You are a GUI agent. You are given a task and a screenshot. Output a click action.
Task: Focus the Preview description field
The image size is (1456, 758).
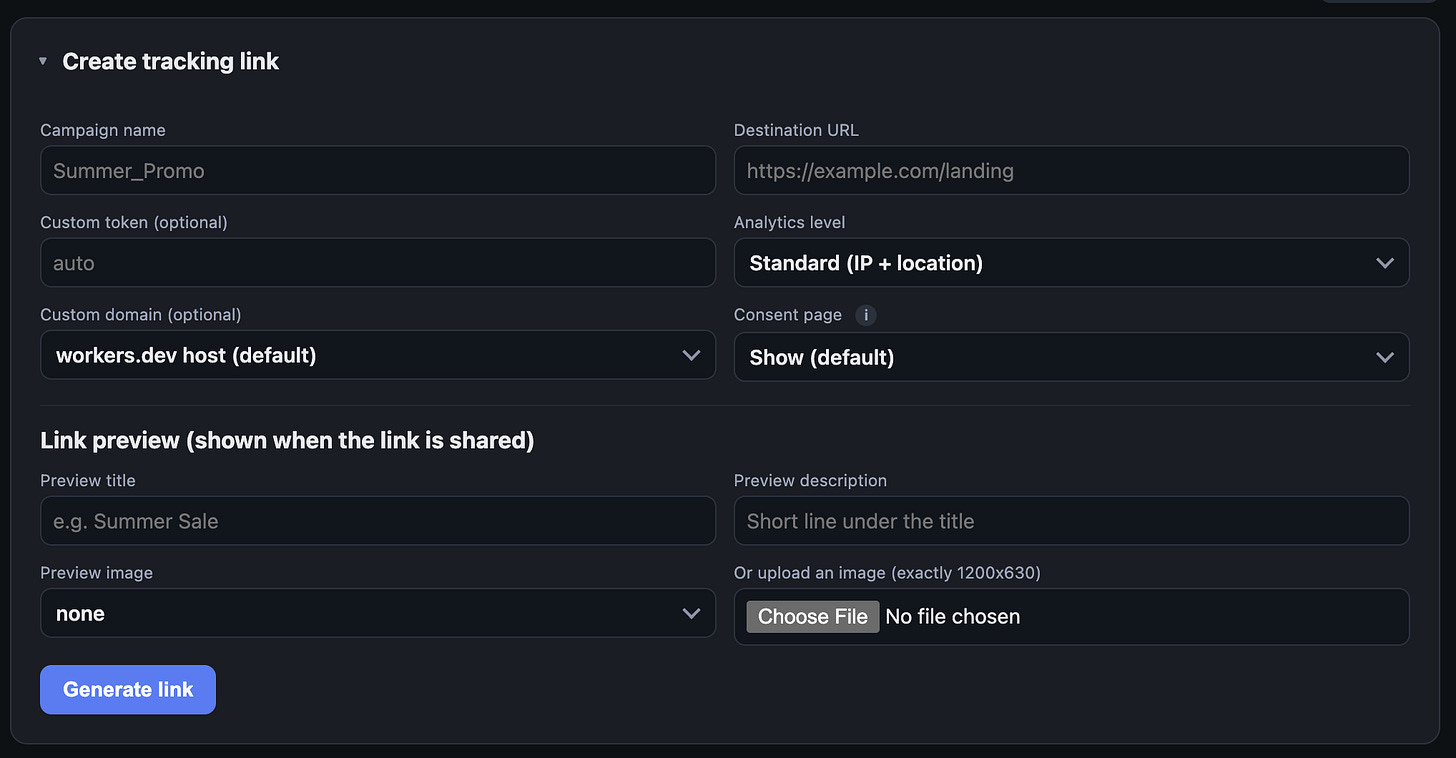[x=1071, y=521]
